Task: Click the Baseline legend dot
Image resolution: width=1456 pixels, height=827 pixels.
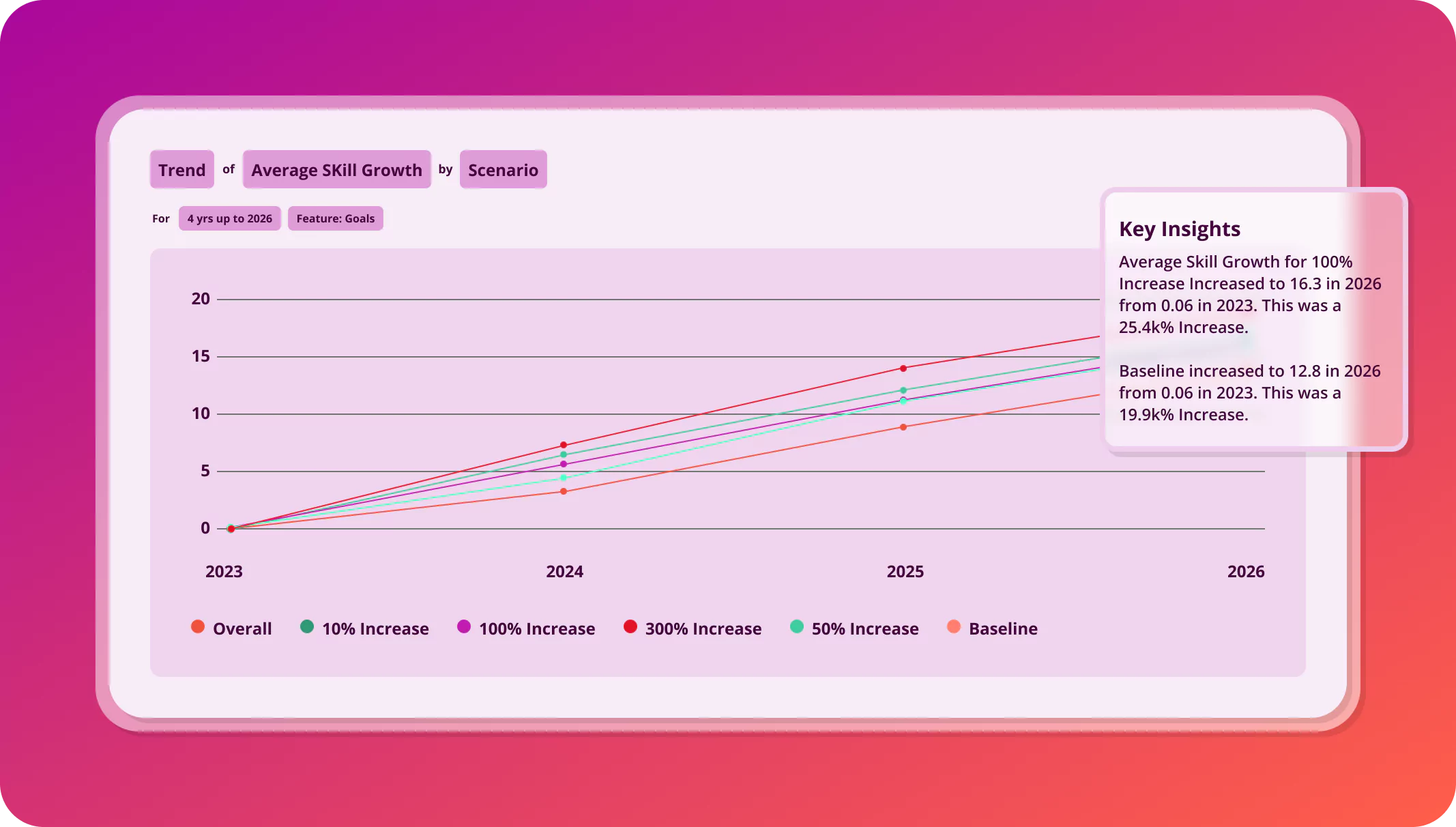Action: click(954, 627)
